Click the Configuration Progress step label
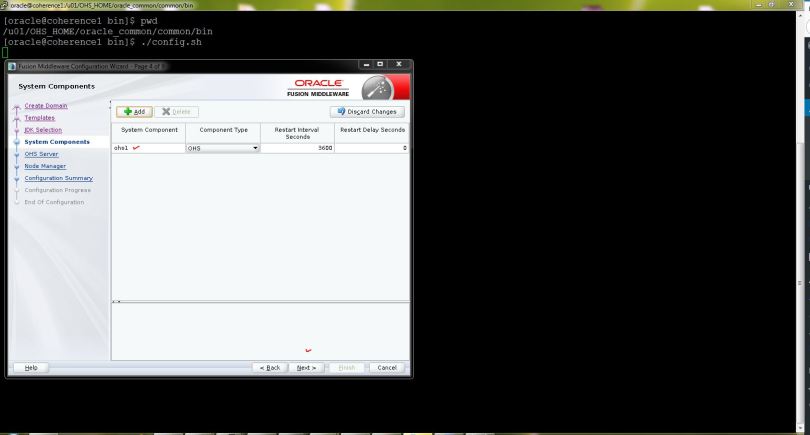The width and height of the screenshot is (810, 435). [x=57, y=190]
